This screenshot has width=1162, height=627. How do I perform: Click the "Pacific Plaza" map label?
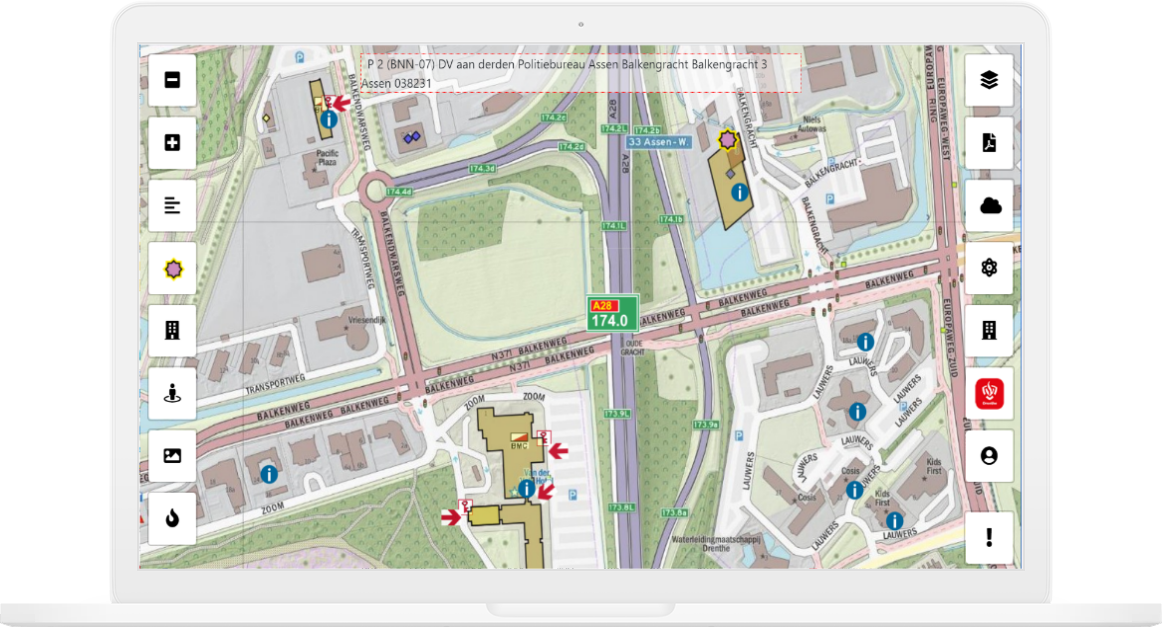[x=327, y=157]
